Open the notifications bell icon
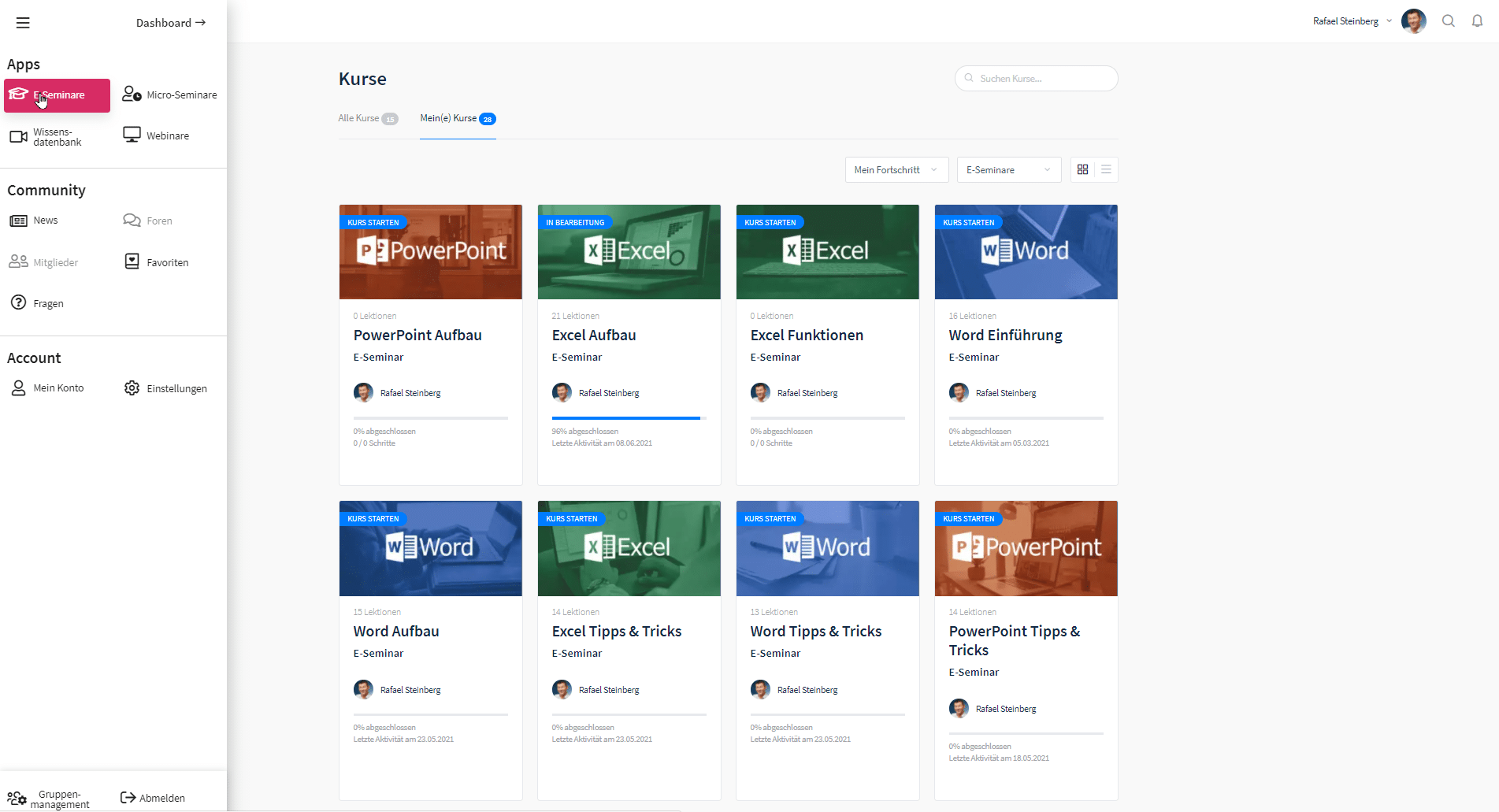Image resolution: width=1499 pixels, height=812 pixels. [1477, 21]
